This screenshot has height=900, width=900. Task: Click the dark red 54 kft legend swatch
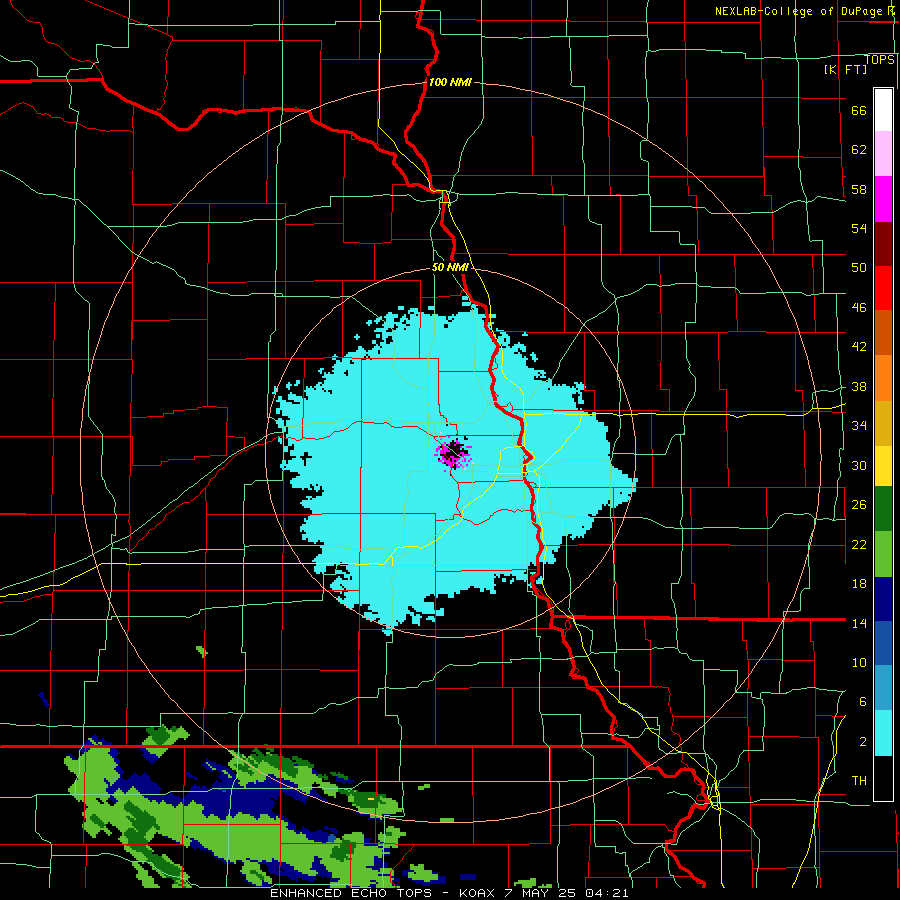(x=883, y=244)
